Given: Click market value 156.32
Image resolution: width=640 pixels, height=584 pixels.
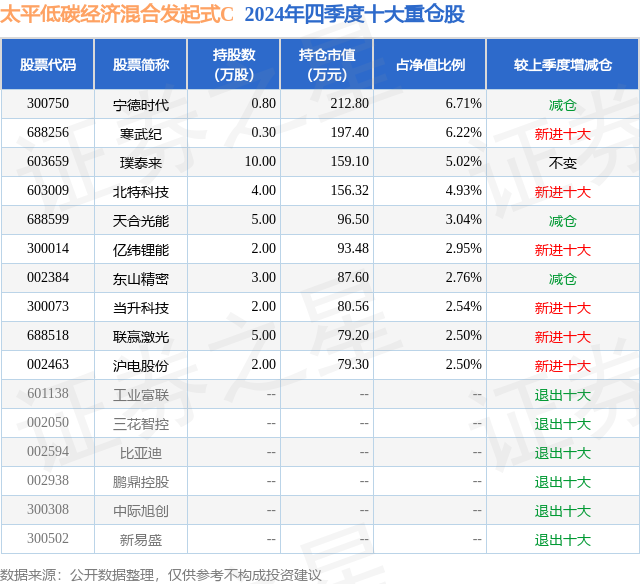Looking at the screenshot, I should [349, 190].
